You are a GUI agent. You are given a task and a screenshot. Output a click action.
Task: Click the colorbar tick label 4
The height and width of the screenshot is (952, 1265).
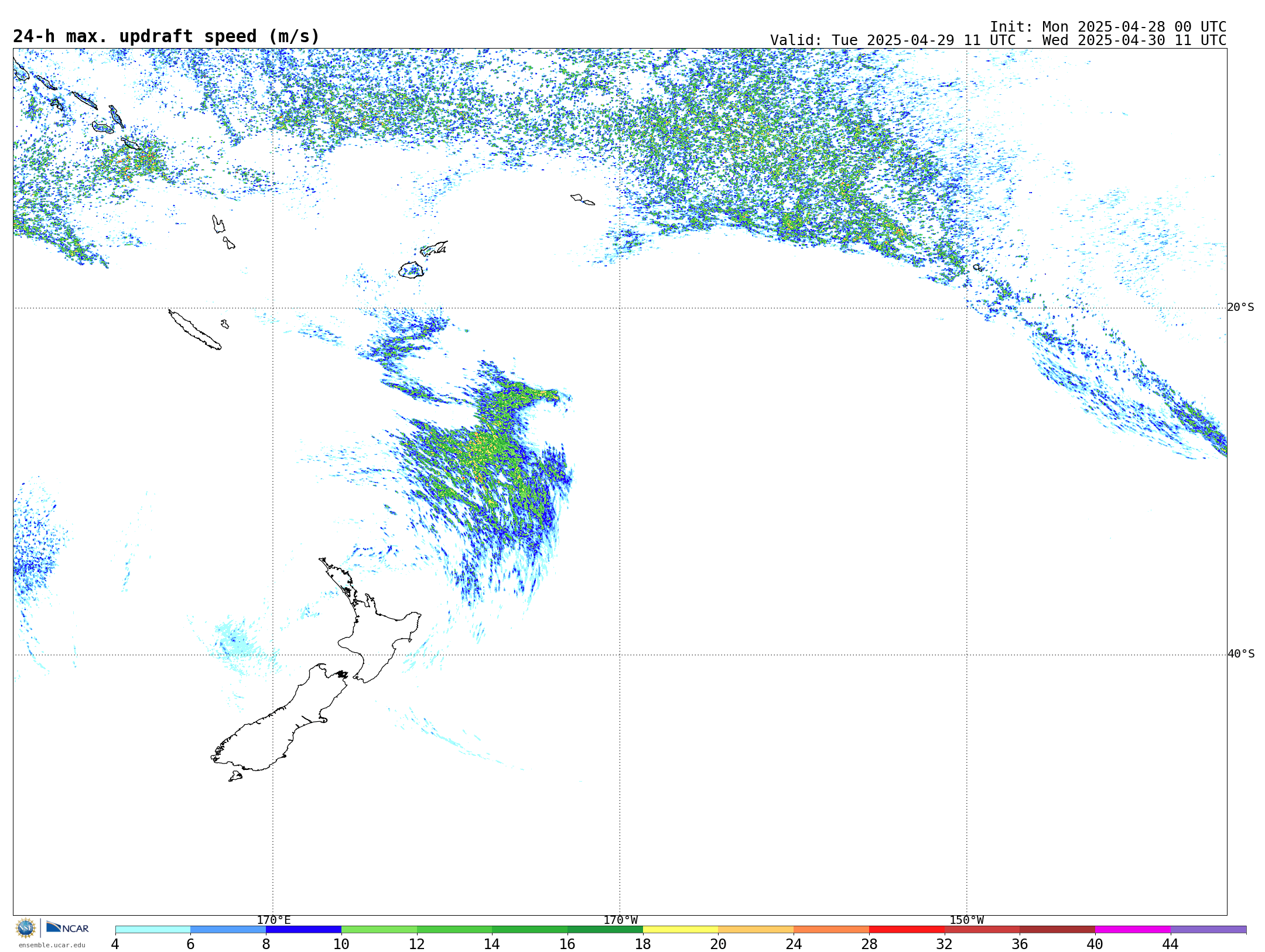115,944
